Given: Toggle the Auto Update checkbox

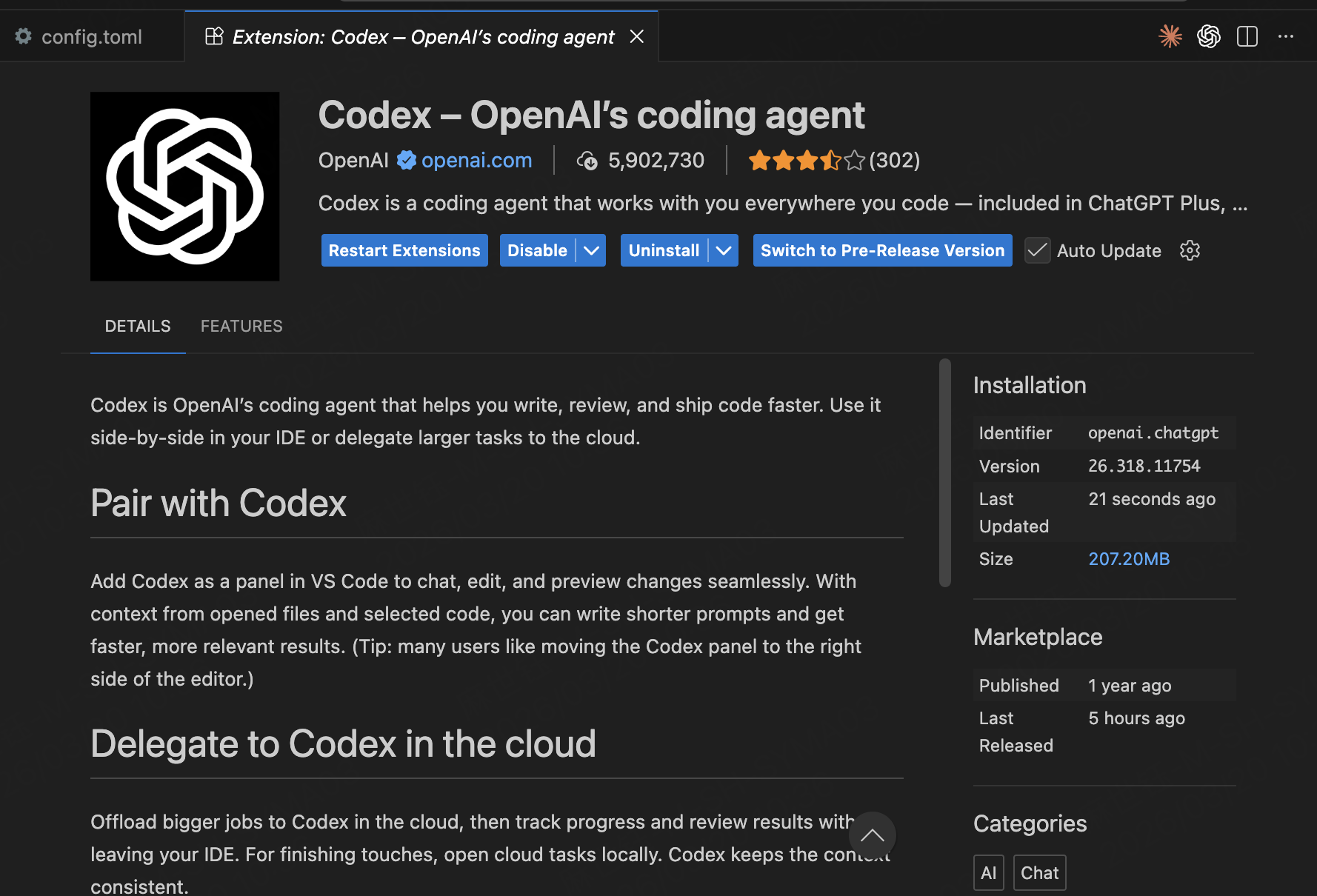Looking at the screenshot, I should (1037, 250).
